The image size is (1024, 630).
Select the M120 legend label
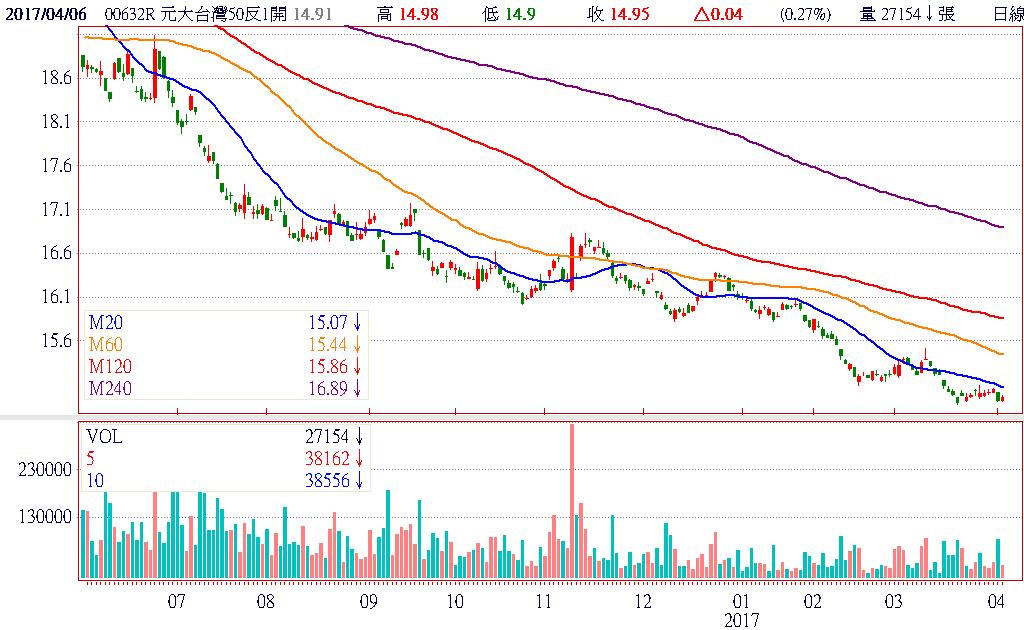(112, 366)
